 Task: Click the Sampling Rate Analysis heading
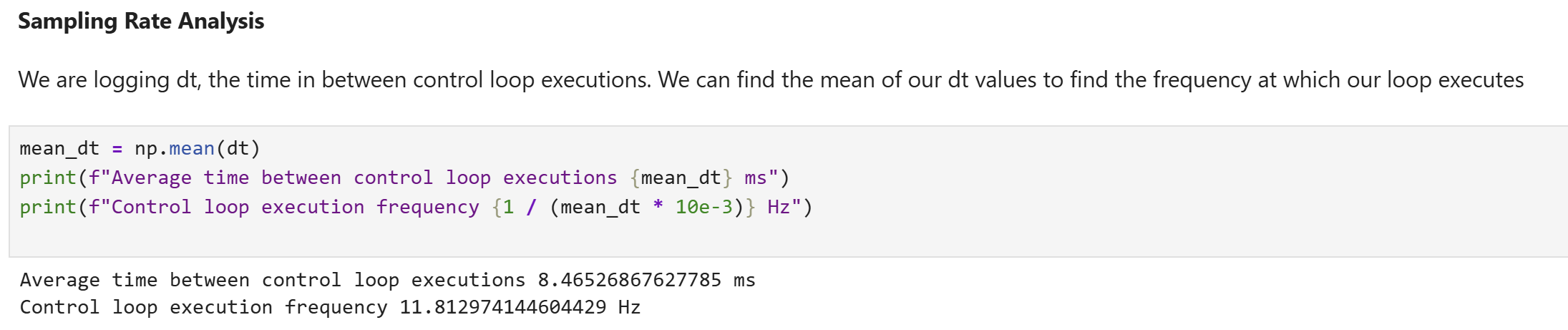tap(141, 21)
